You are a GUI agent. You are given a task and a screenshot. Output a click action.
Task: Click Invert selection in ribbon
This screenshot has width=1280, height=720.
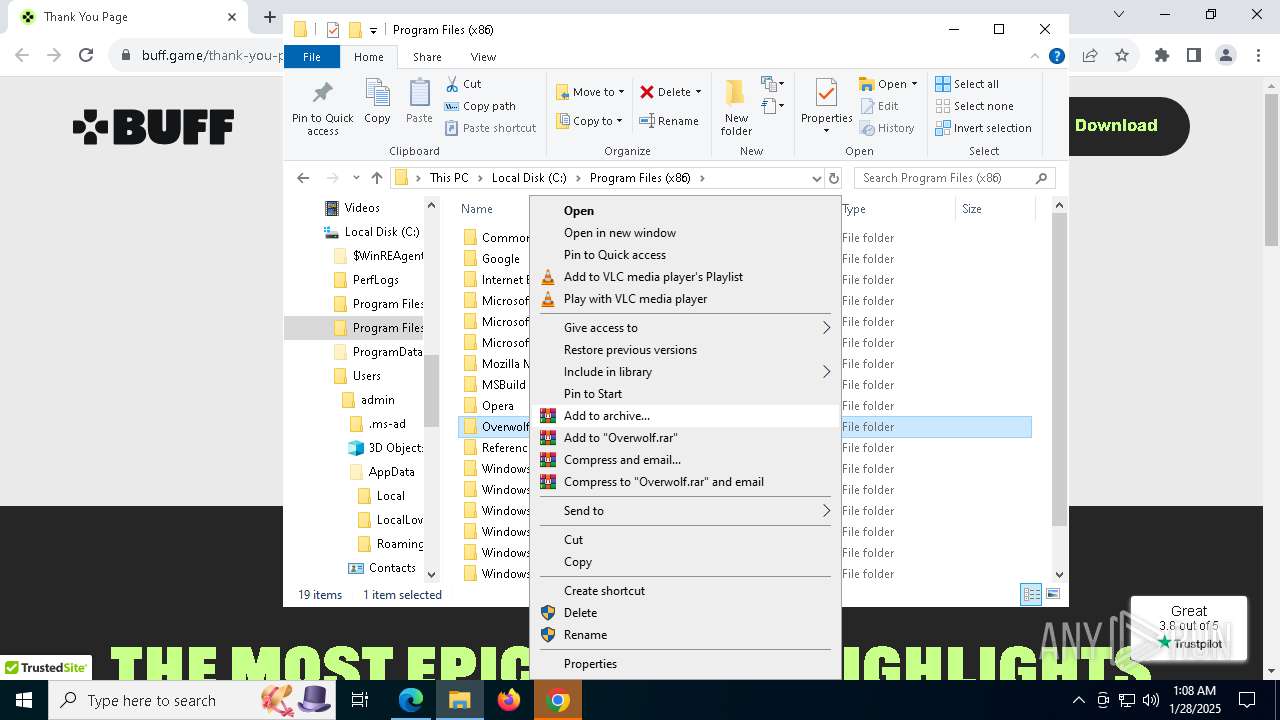click(x=983, y=128)
